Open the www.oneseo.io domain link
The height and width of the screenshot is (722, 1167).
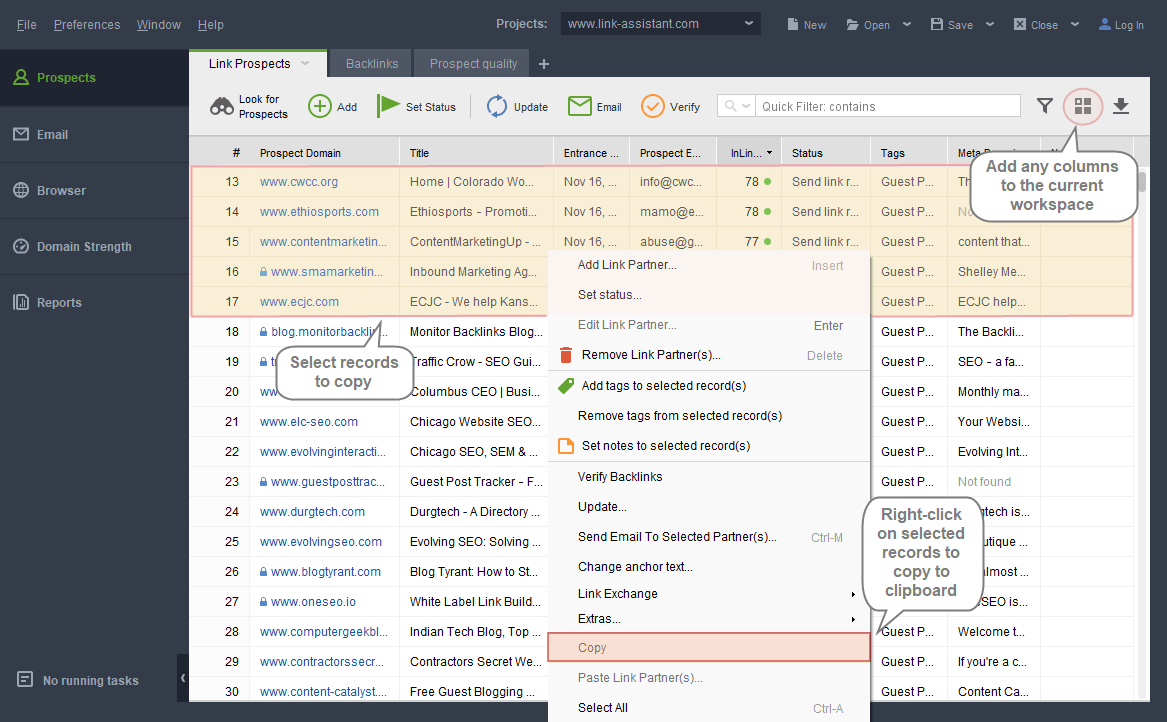click(x=313, y=602)
